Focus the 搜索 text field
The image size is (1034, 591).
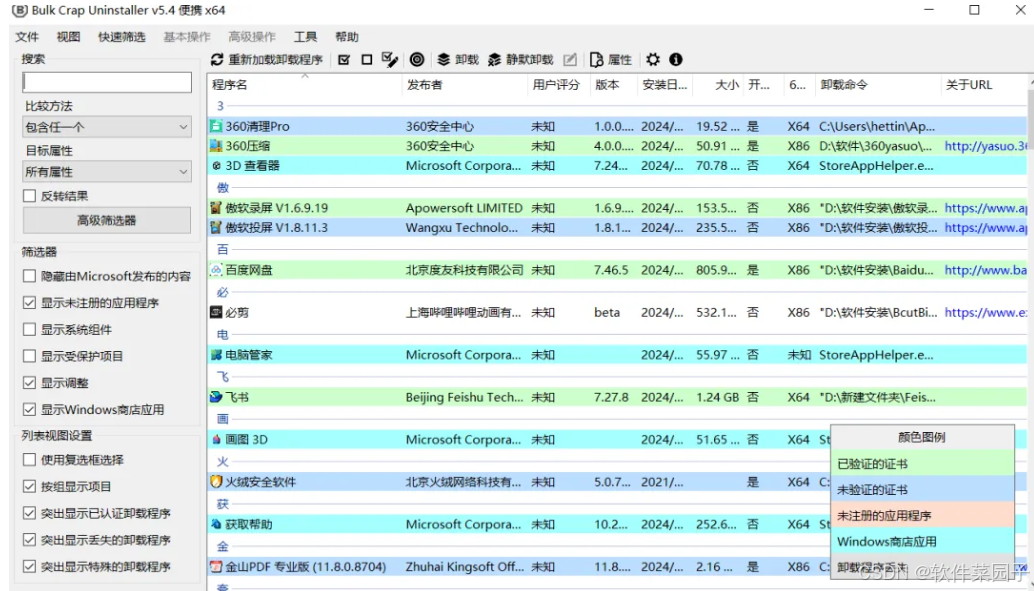pos(107,82)
